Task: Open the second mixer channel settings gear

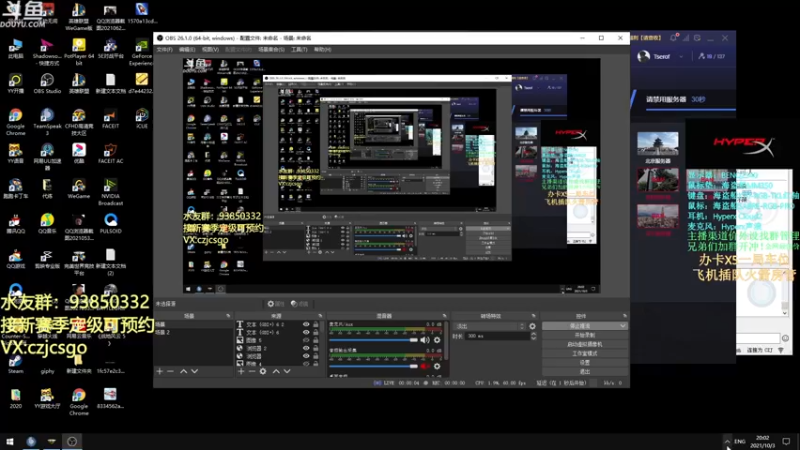Action: click(437, 366)
